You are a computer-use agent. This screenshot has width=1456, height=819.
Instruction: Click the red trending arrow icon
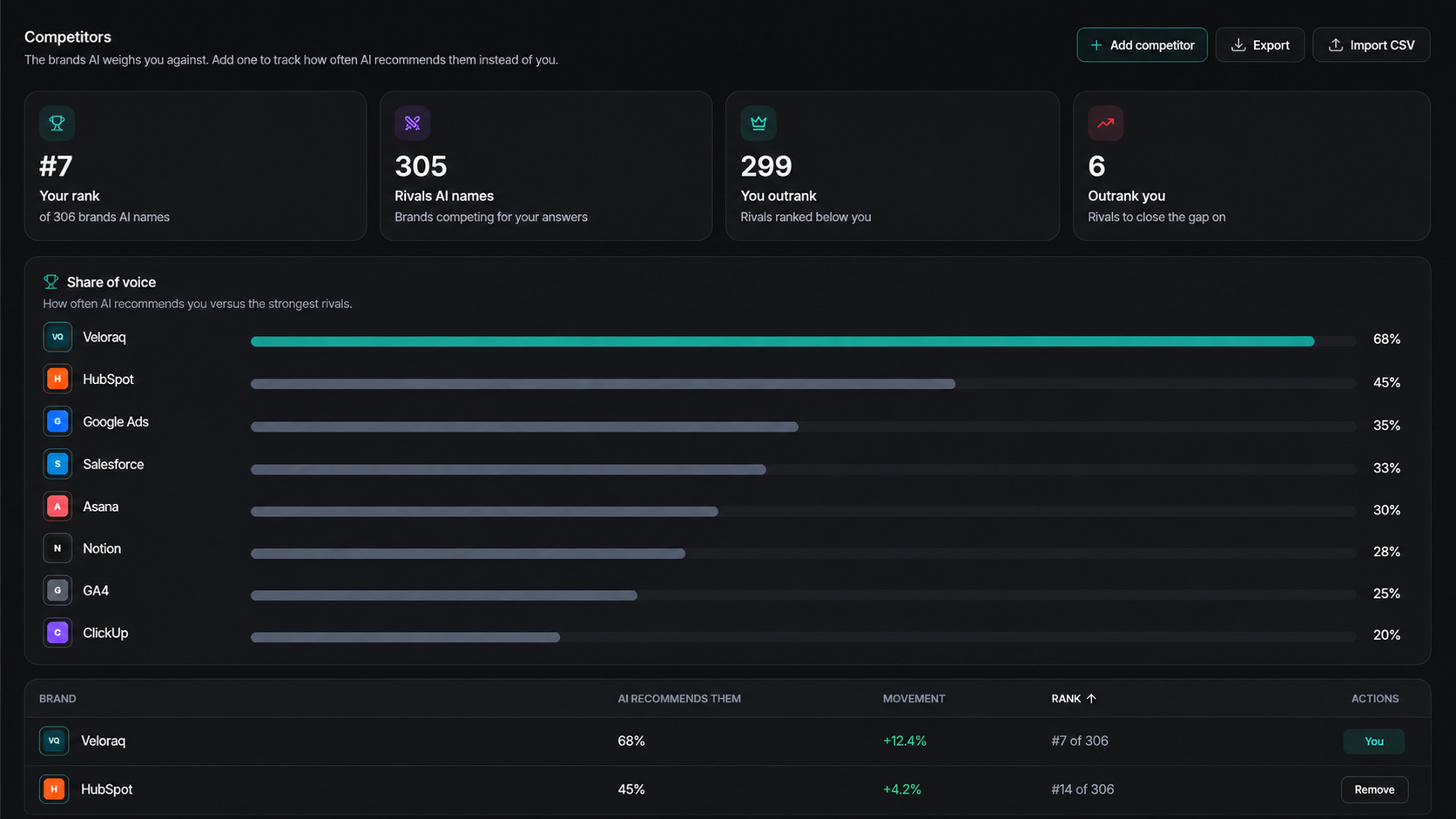[1105, 124]
